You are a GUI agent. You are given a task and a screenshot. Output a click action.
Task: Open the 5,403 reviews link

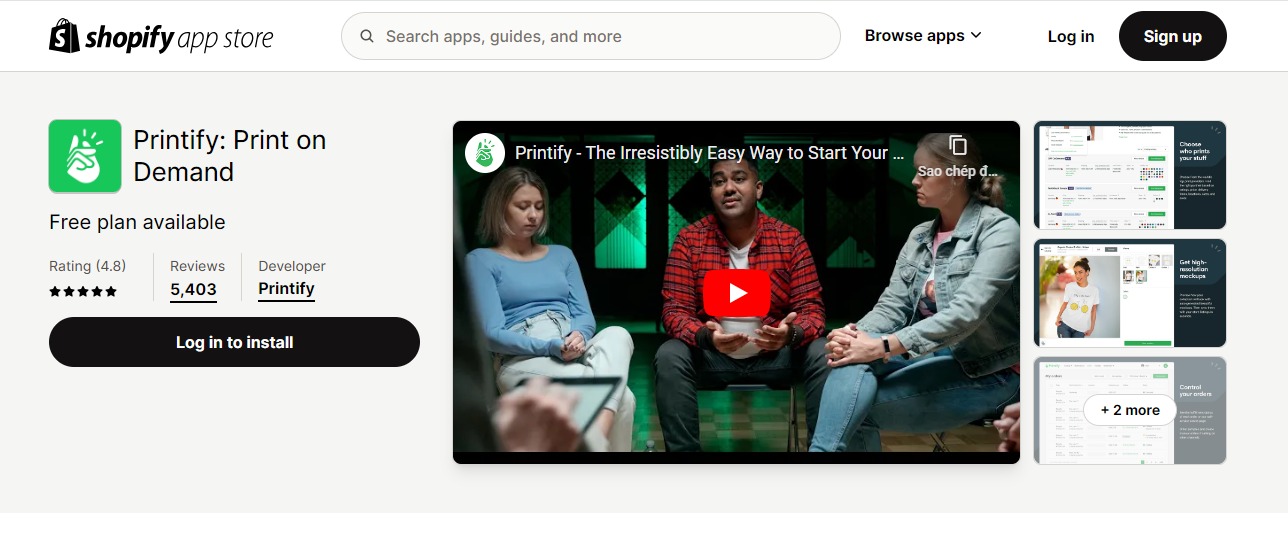tap(193, 289)
